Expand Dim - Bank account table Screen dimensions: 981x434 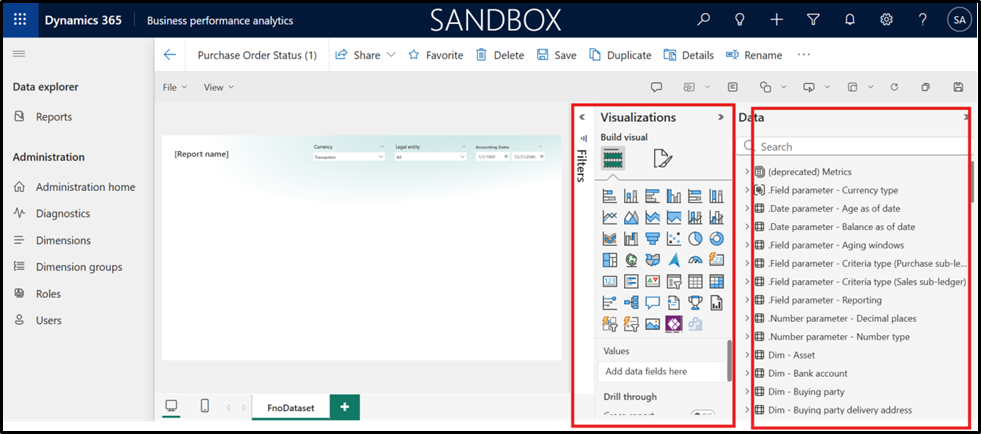pos(747,373)
